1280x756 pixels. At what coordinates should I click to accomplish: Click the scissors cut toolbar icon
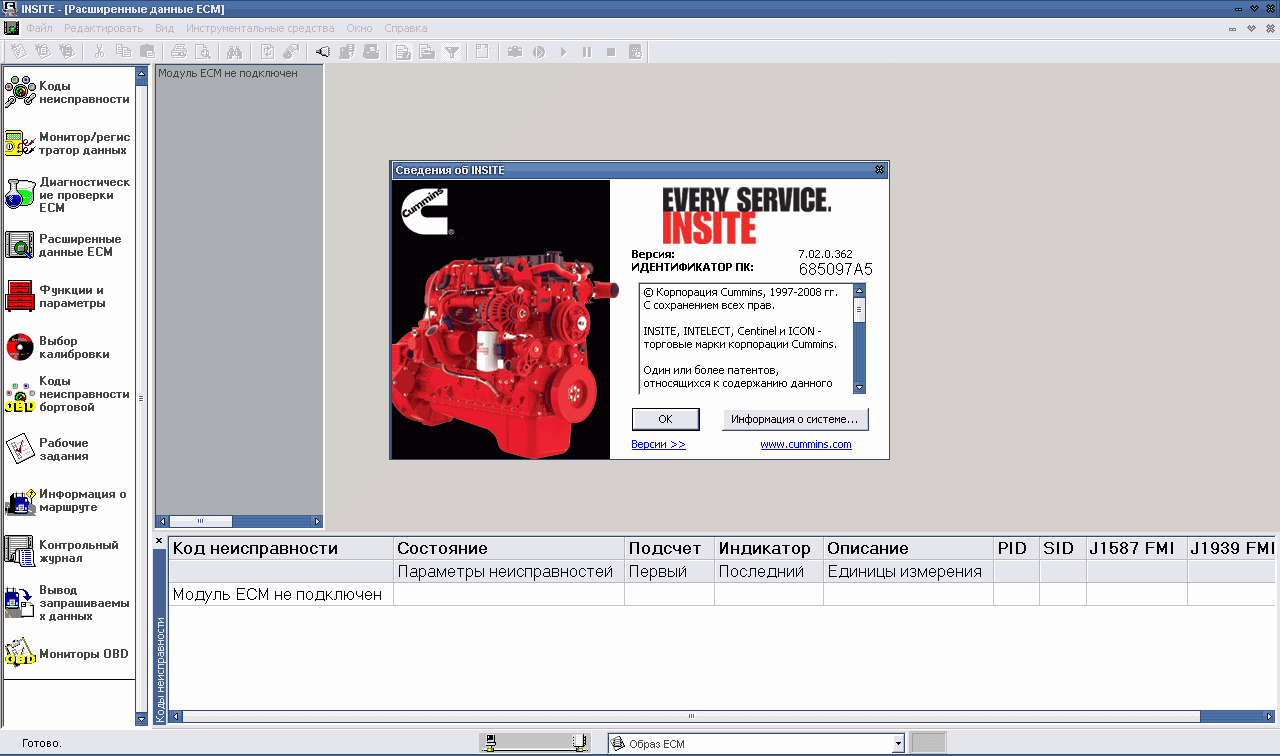coord(99,52)
